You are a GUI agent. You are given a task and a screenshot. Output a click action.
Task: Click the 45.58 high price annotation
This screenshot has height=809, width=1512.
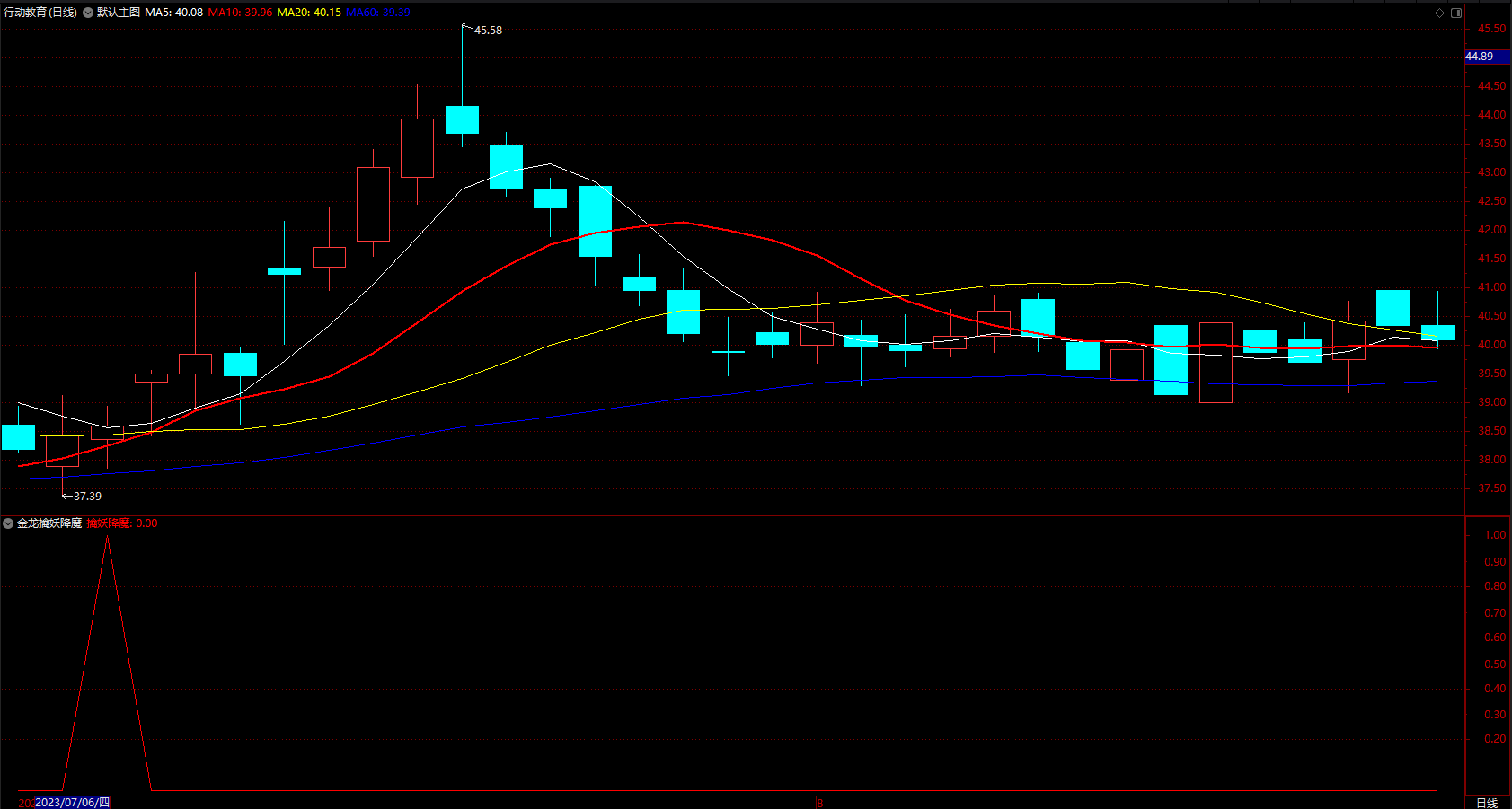pos(488,31)
